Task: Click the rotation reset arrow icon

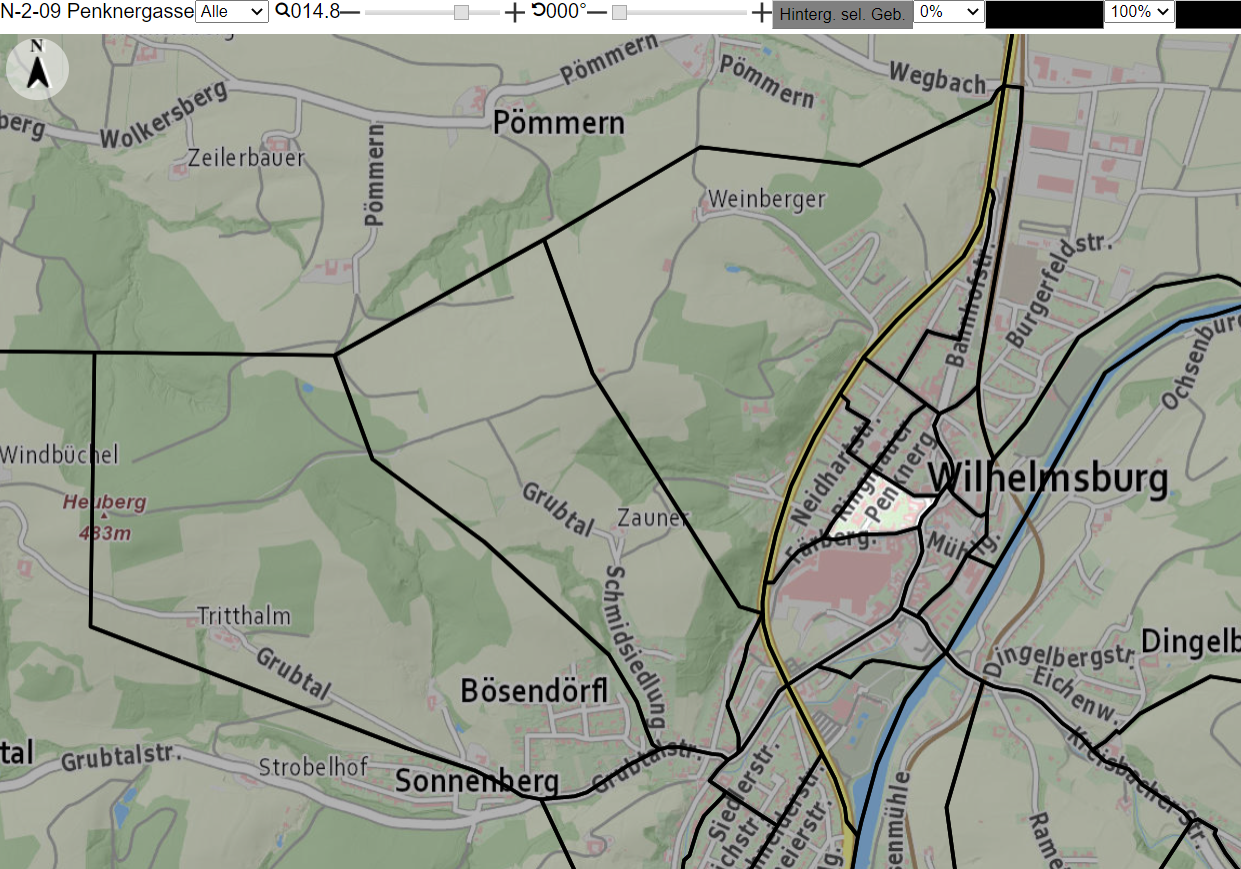Action: 537,11
